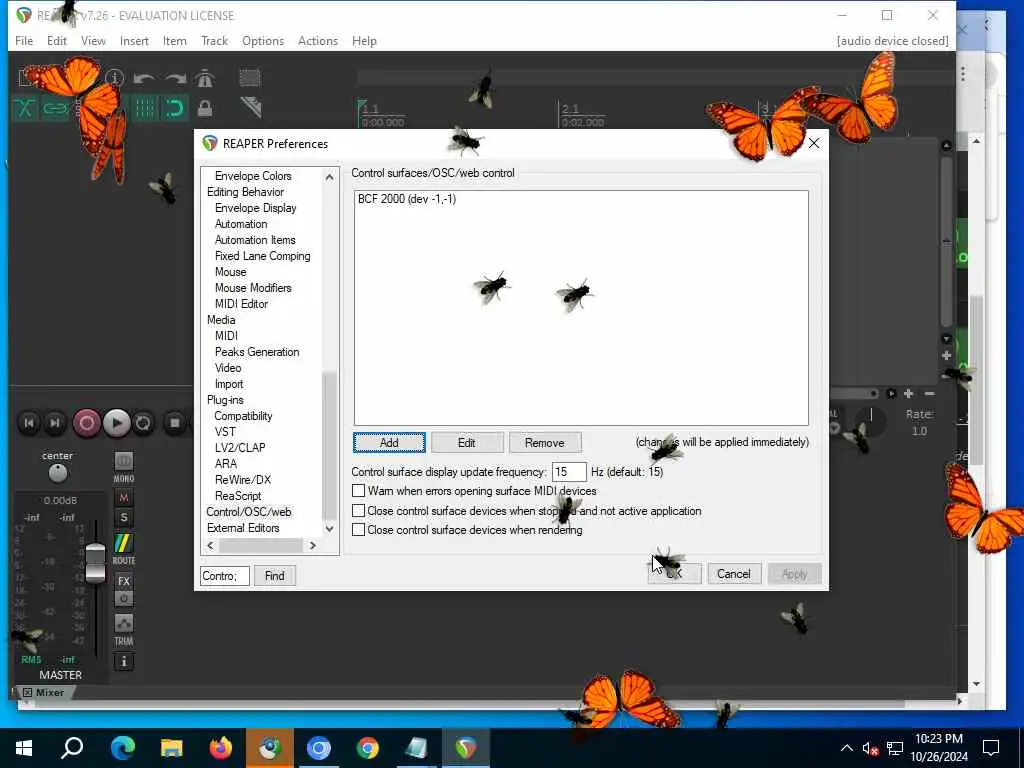
Task: Click the dotted grid icon right of the metronome
Action: point(249,78)
